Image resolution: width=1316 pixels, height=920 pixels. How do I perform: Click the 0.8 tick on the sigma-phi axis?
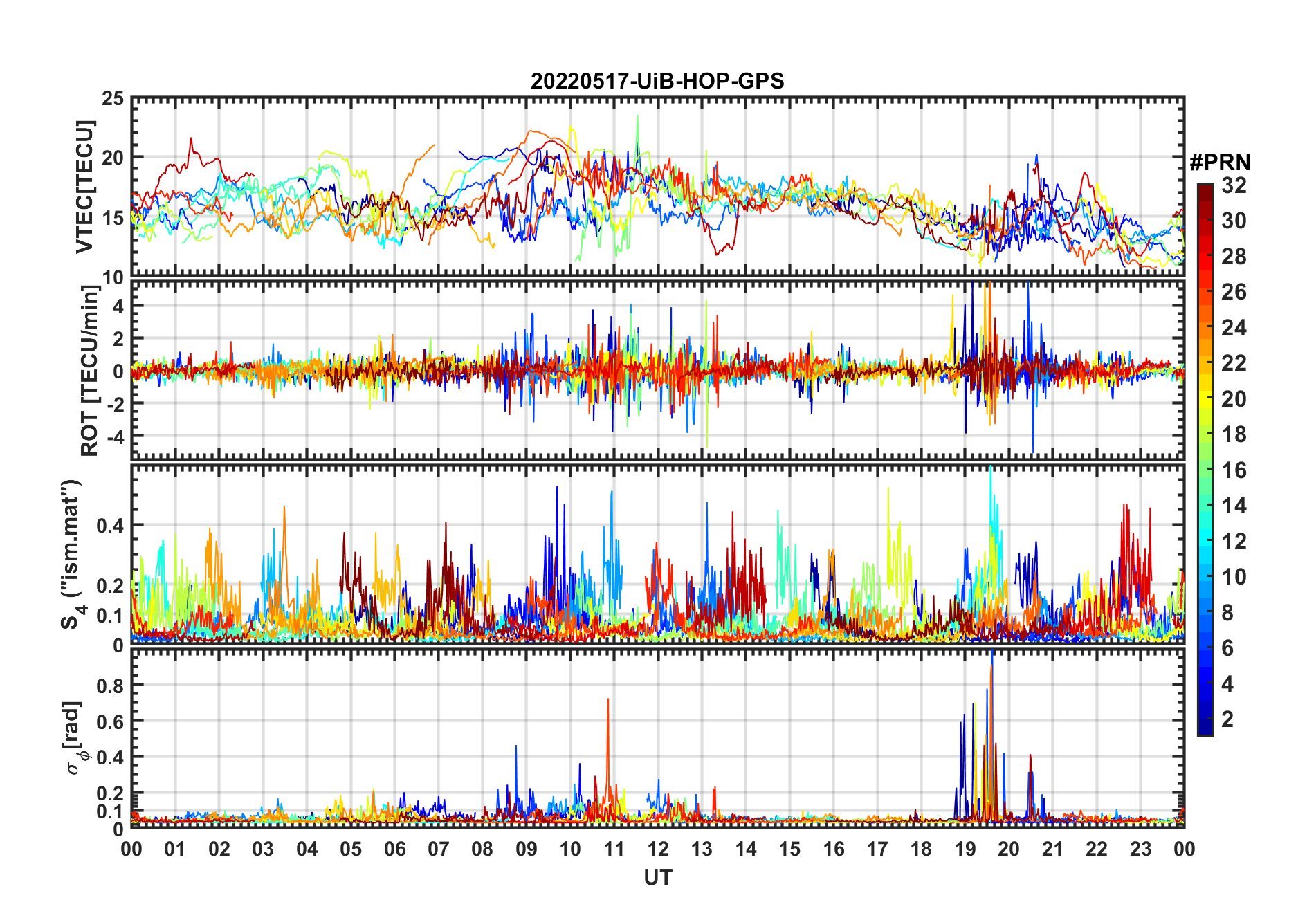pyautogui.click(x=110, y=686)
